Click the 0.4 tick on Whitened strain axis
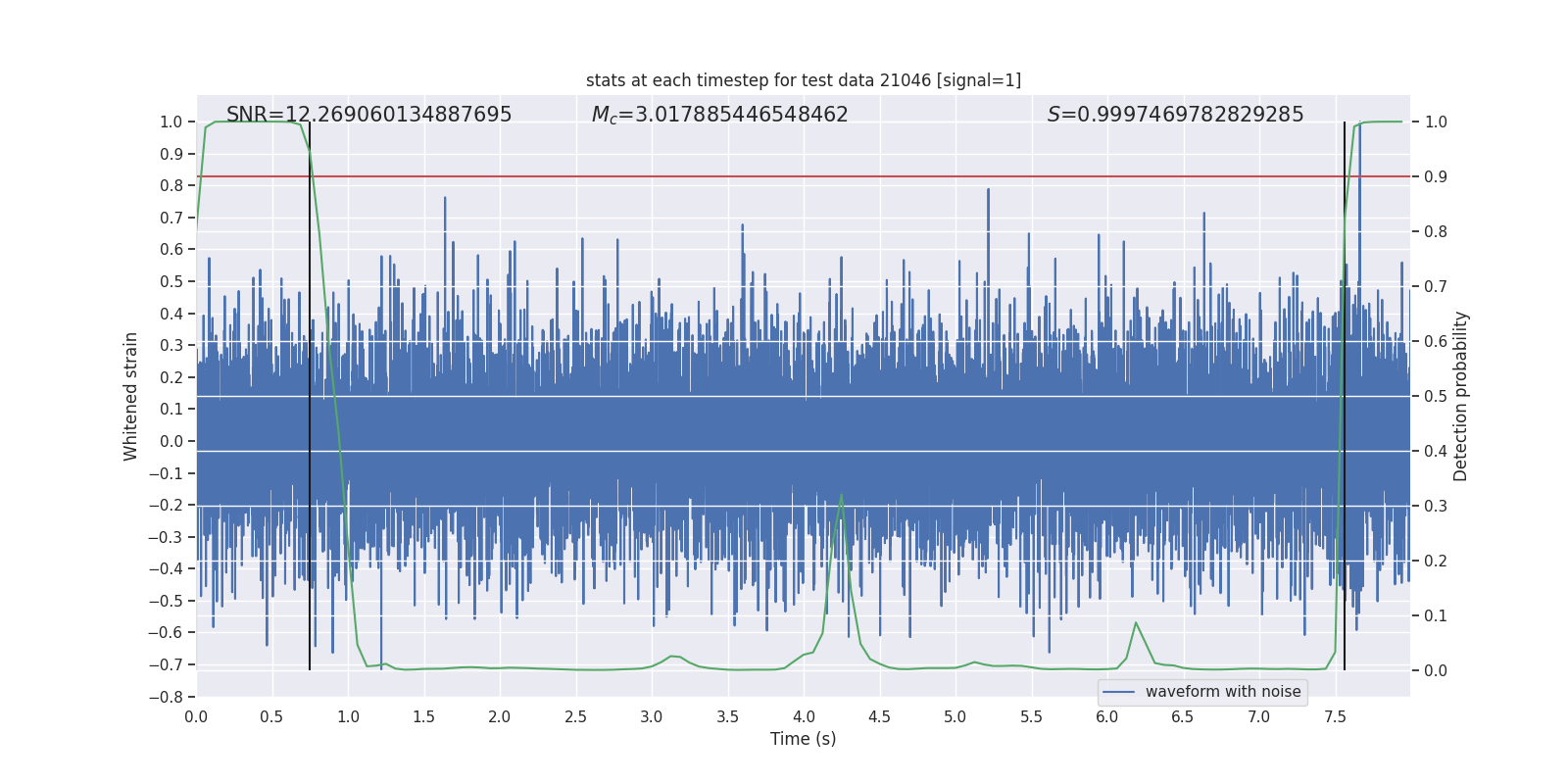This screenshot has height=784, width=1568. pos(171,314)
